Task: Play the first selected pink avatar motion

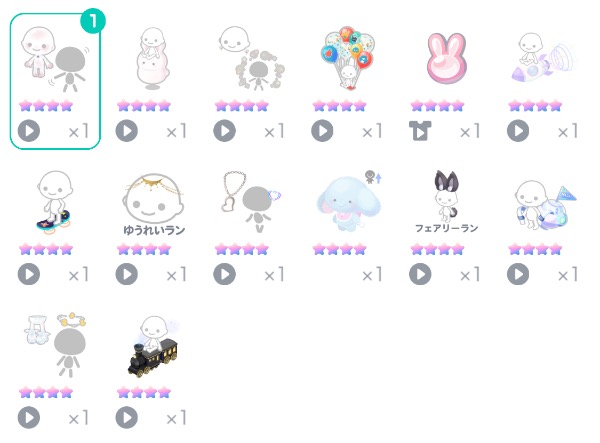Action: 29,131
